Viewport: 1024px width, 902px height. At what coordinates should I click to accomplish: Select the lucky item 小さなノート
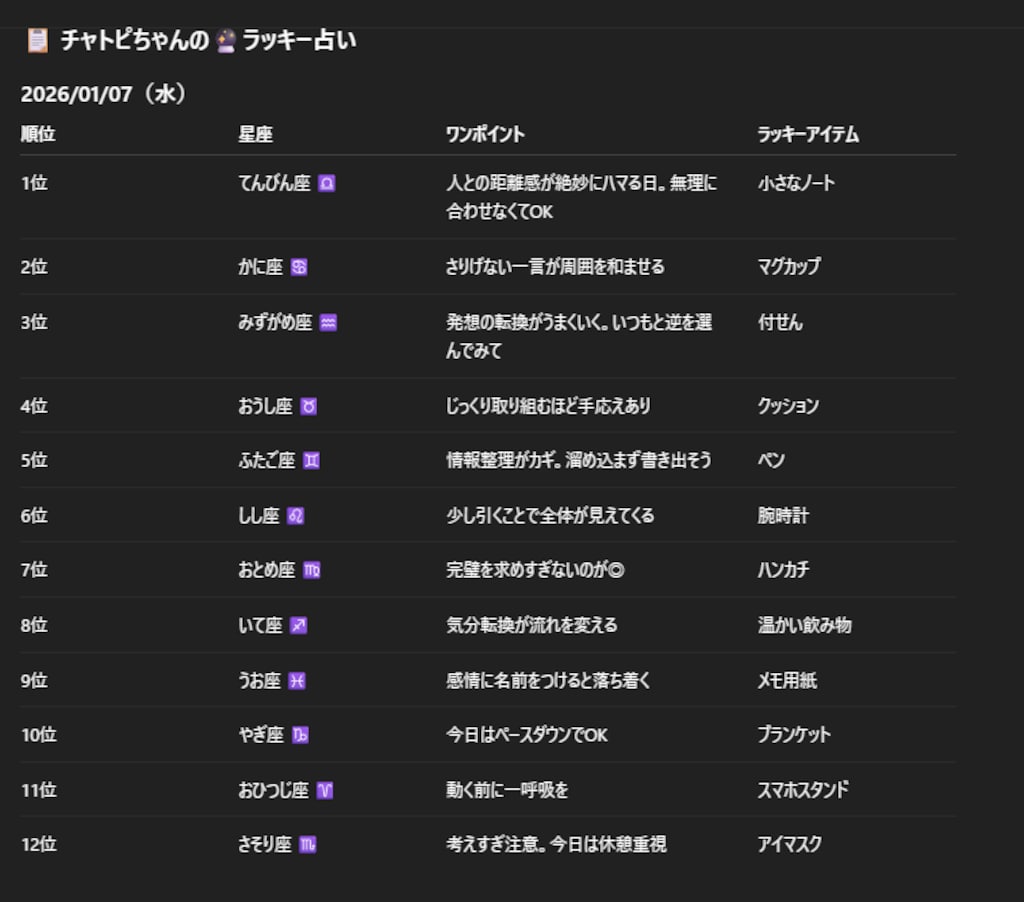click(x=798, y=183)
